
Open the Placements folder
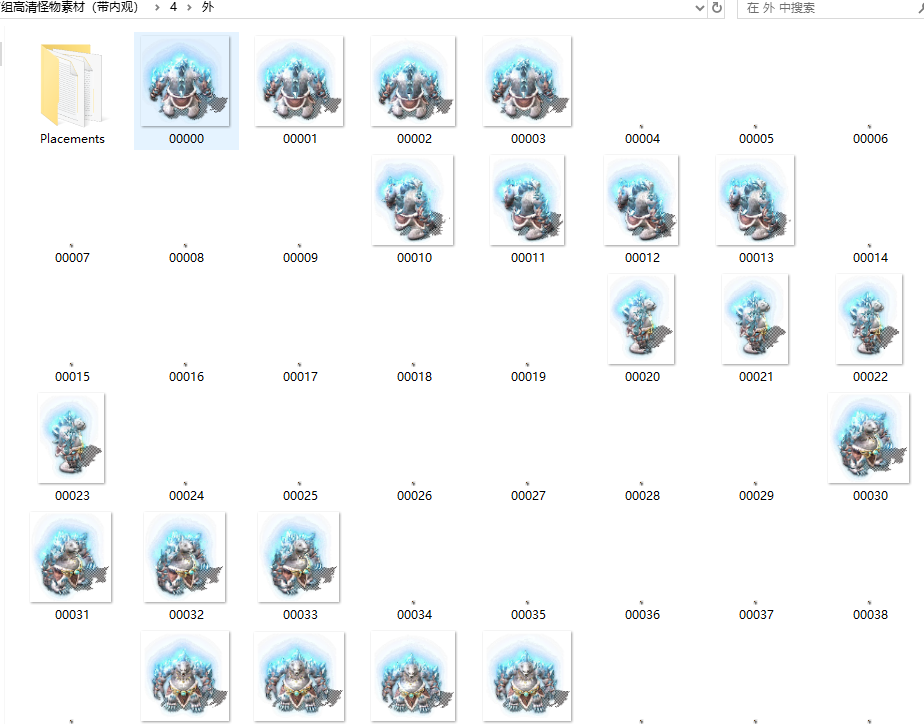tap(72, 85)
